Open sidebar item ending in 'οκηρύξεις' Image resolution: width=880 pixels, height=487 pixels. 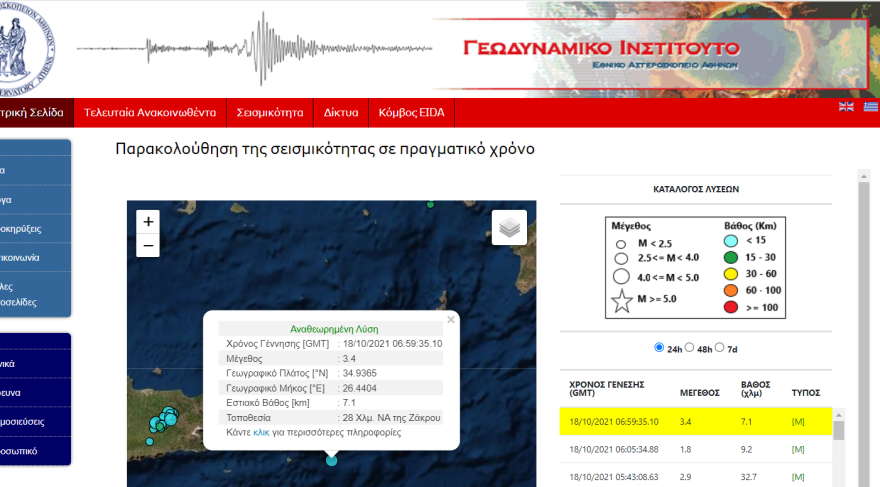coord(35,229)
